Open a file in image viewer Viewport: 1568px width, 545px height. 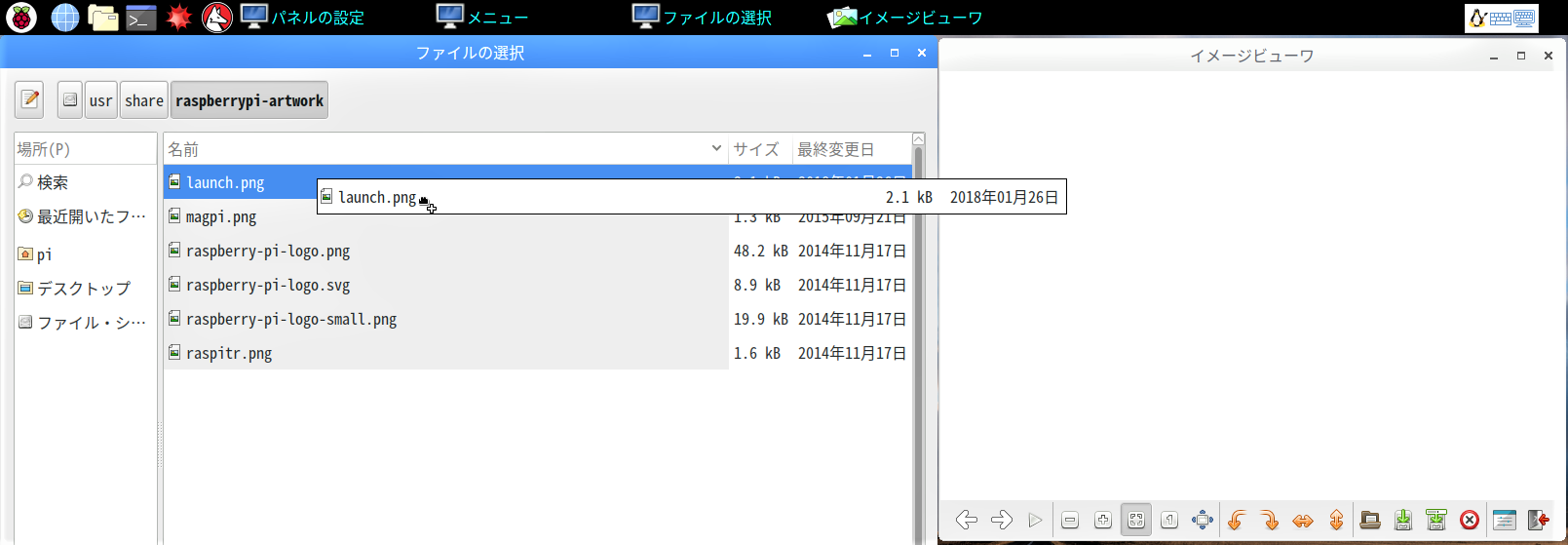point(1370,520)
